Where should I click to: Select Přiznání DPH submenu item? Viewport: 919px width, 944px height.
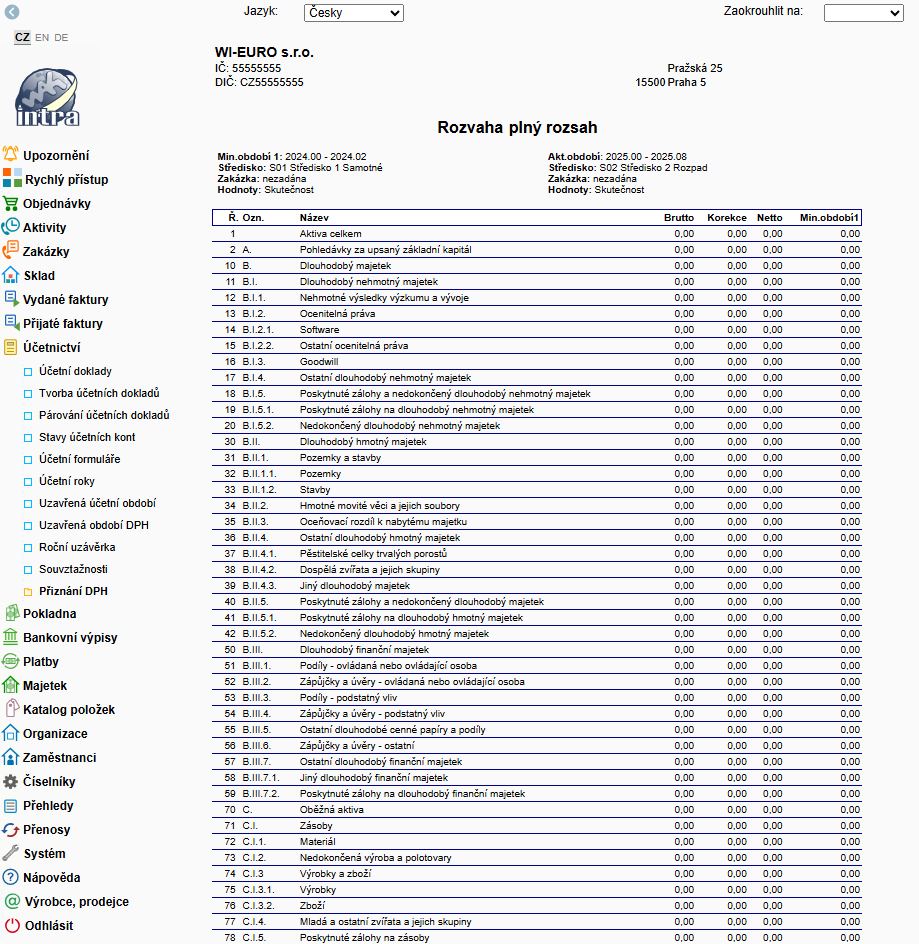click(x=73, y=591)
